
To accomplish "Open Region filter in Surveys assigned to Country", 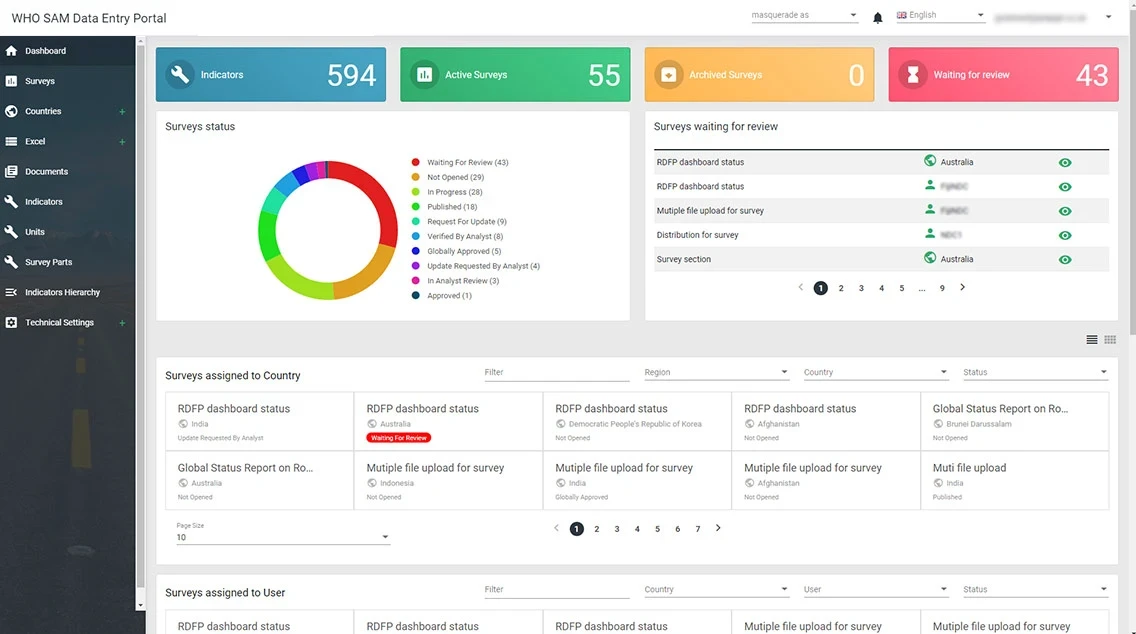I will (716, 372).
